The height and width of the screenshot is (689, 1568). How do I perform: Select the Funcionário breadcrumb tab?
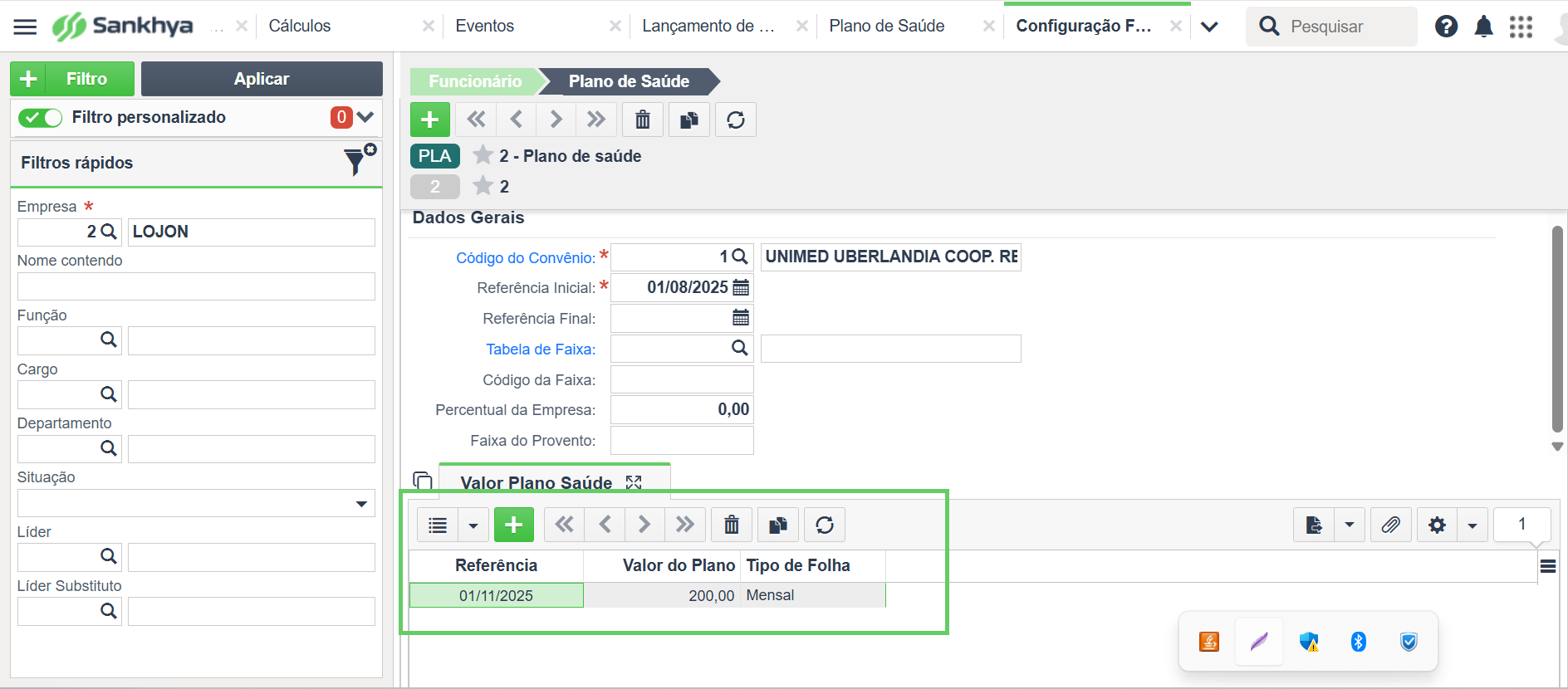tap(475, 81)
